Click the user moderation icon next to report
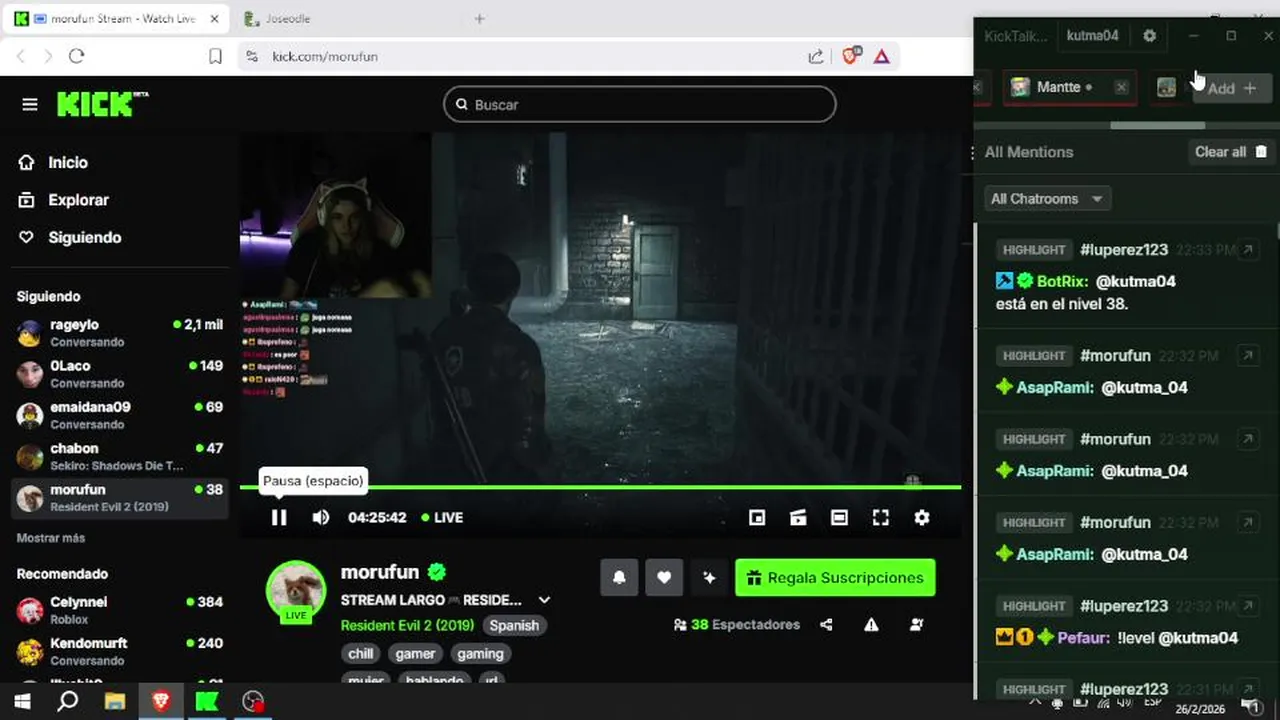Screen dimensions: 1280x720 (916, 625)
